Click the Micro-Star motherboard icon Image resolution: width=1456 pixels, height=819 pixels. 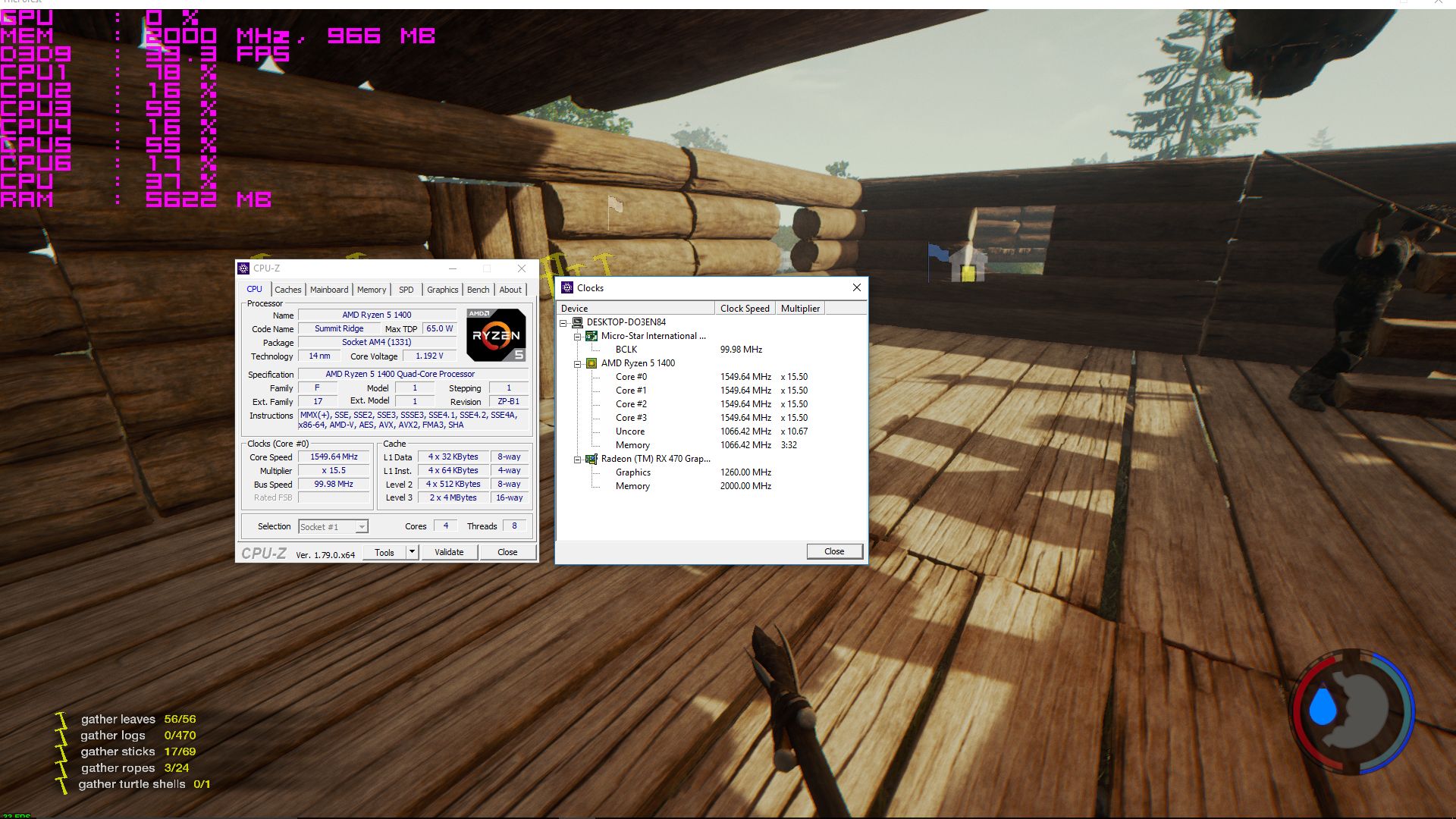click(x=591, y=336)
